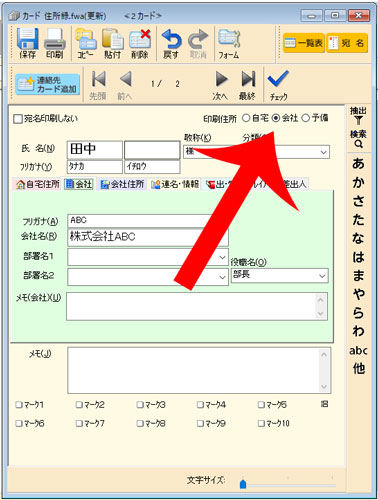Open the 分類 dropdown arrow
Viewport: 378px width, 500px height.
pos(323,152)
